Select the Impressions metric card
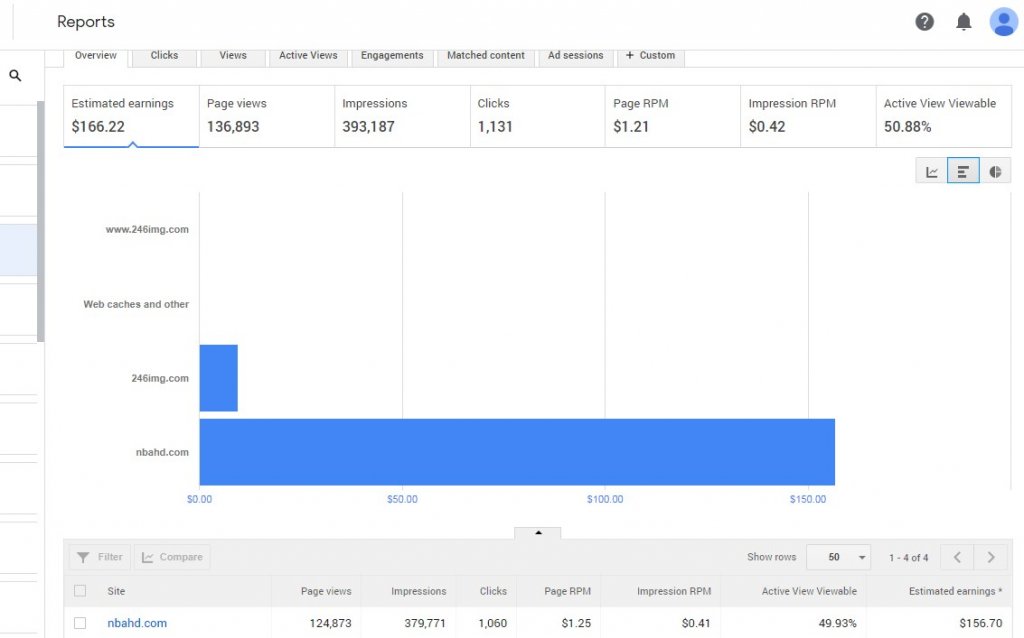Image resolution: width=1024 pixels, height=638 pixels. (402, 116)
